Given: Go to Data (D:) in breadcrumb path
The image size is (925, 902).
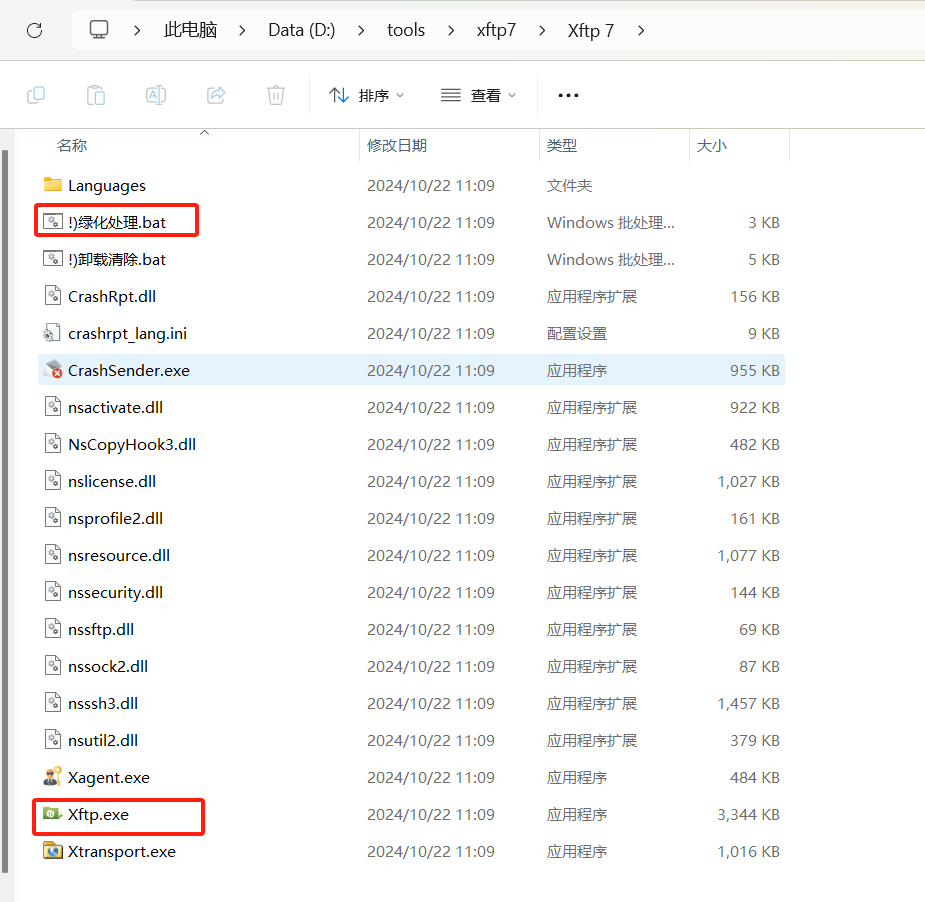Looking at the screenshot, I should [301, 29].
